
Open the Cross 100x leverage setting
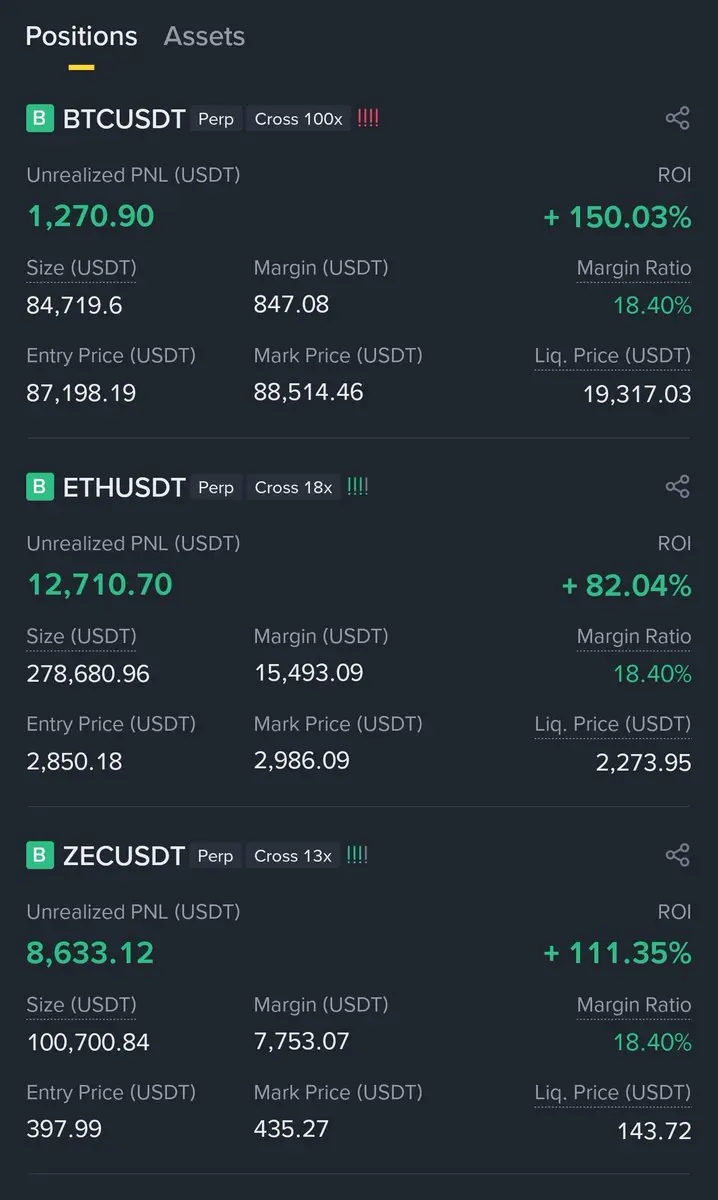298,119
